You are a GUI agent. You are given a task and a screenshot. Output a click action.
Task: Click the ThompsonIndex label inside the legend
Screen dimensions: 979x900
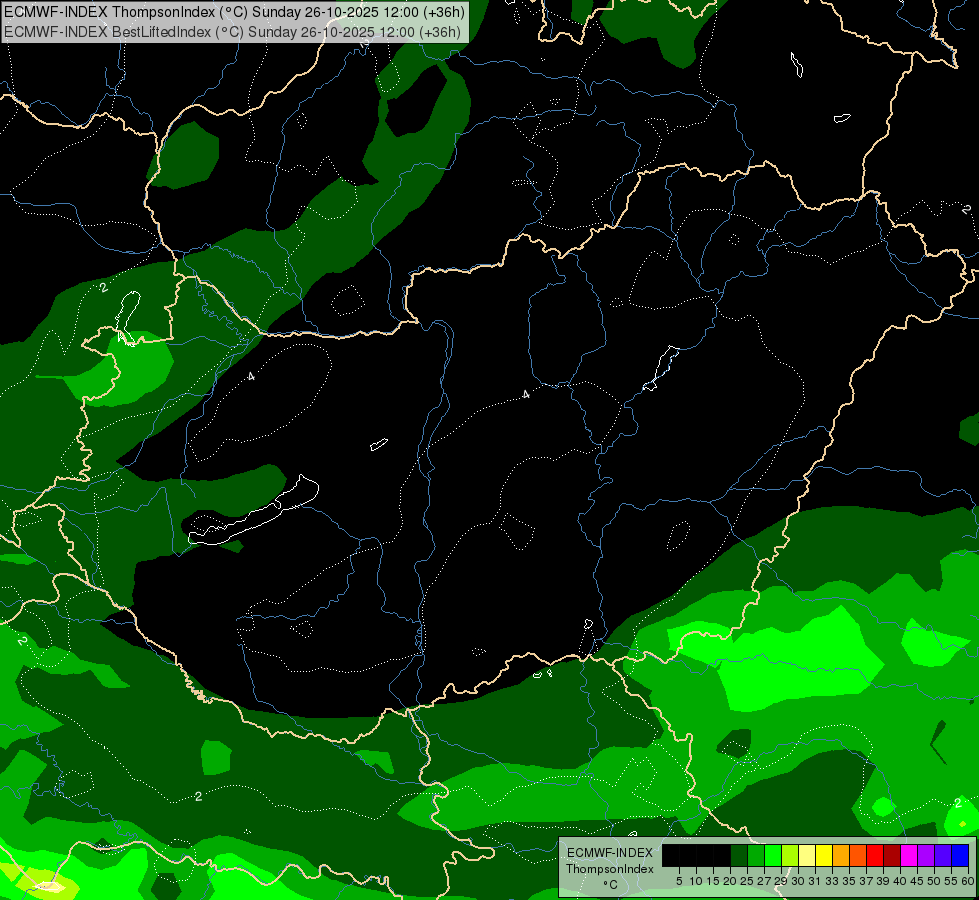(609, 869)
